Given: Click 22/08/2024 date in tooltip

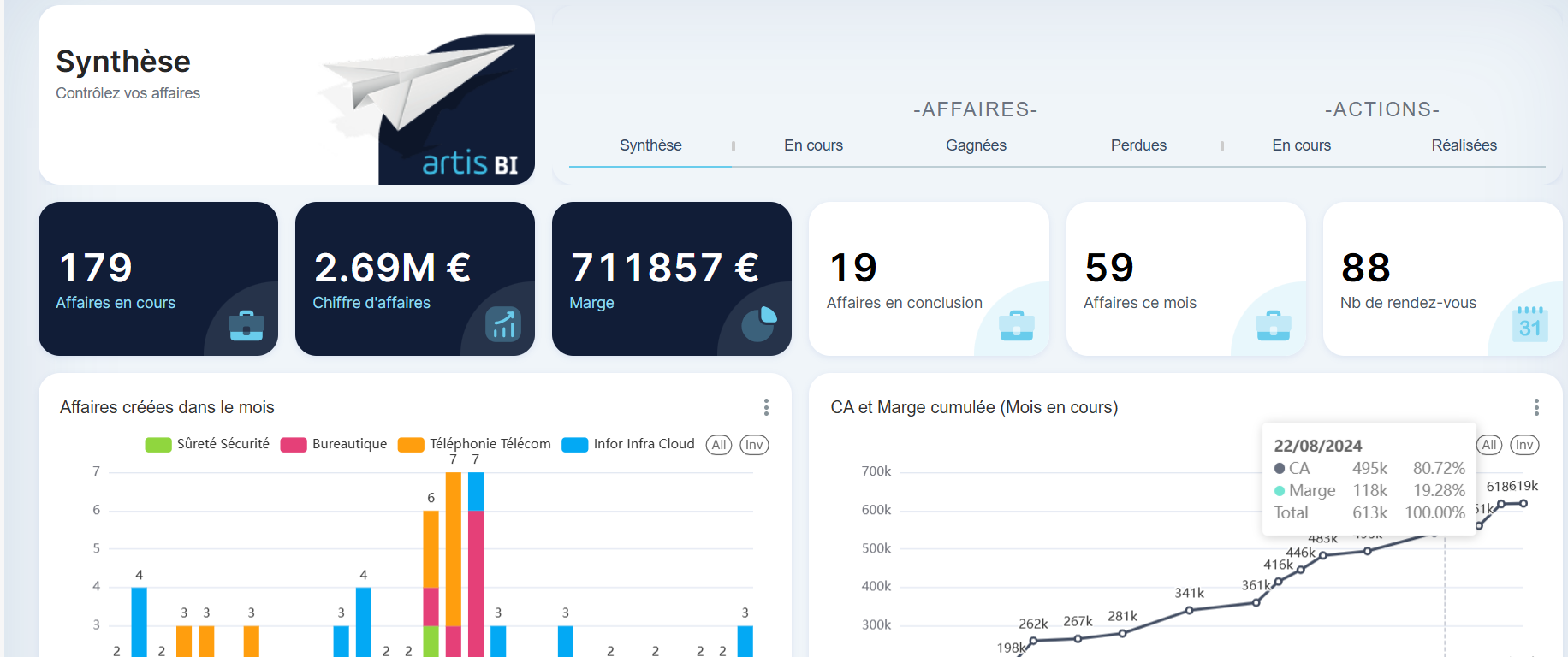Looking at the screenshot, I should click(x=1318, y=446).
